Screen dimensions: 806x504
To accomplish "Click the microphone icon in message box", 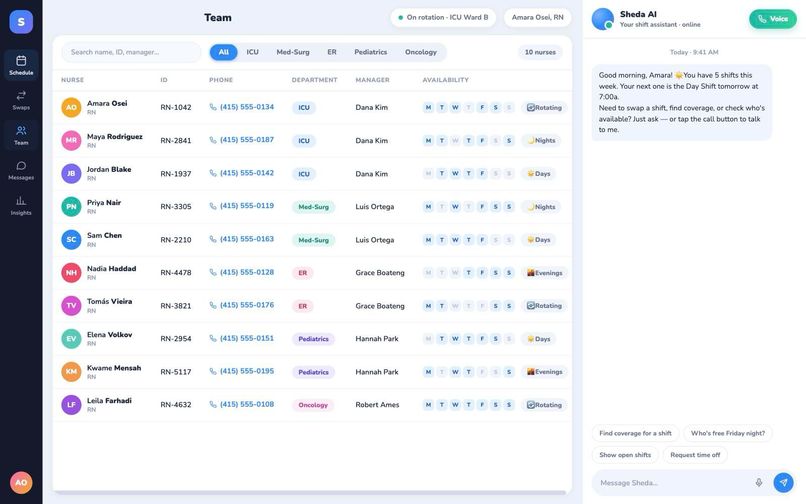I will [759, 482].
